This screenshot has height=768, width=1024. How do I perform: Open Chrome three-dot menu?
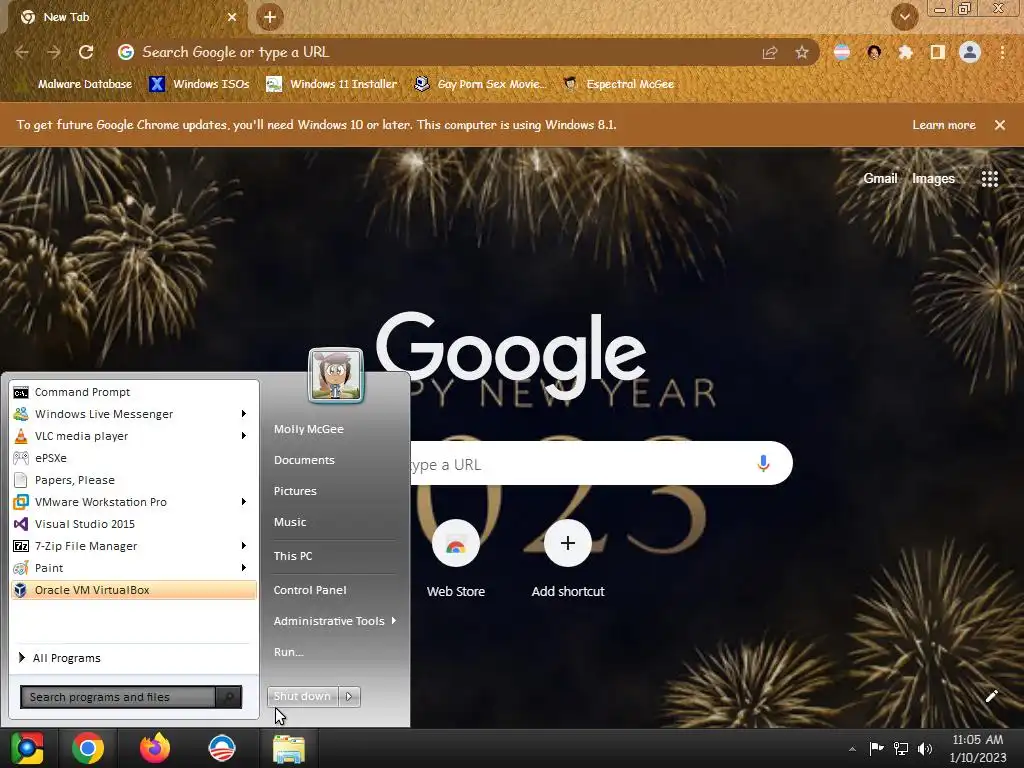[1002, 52]
